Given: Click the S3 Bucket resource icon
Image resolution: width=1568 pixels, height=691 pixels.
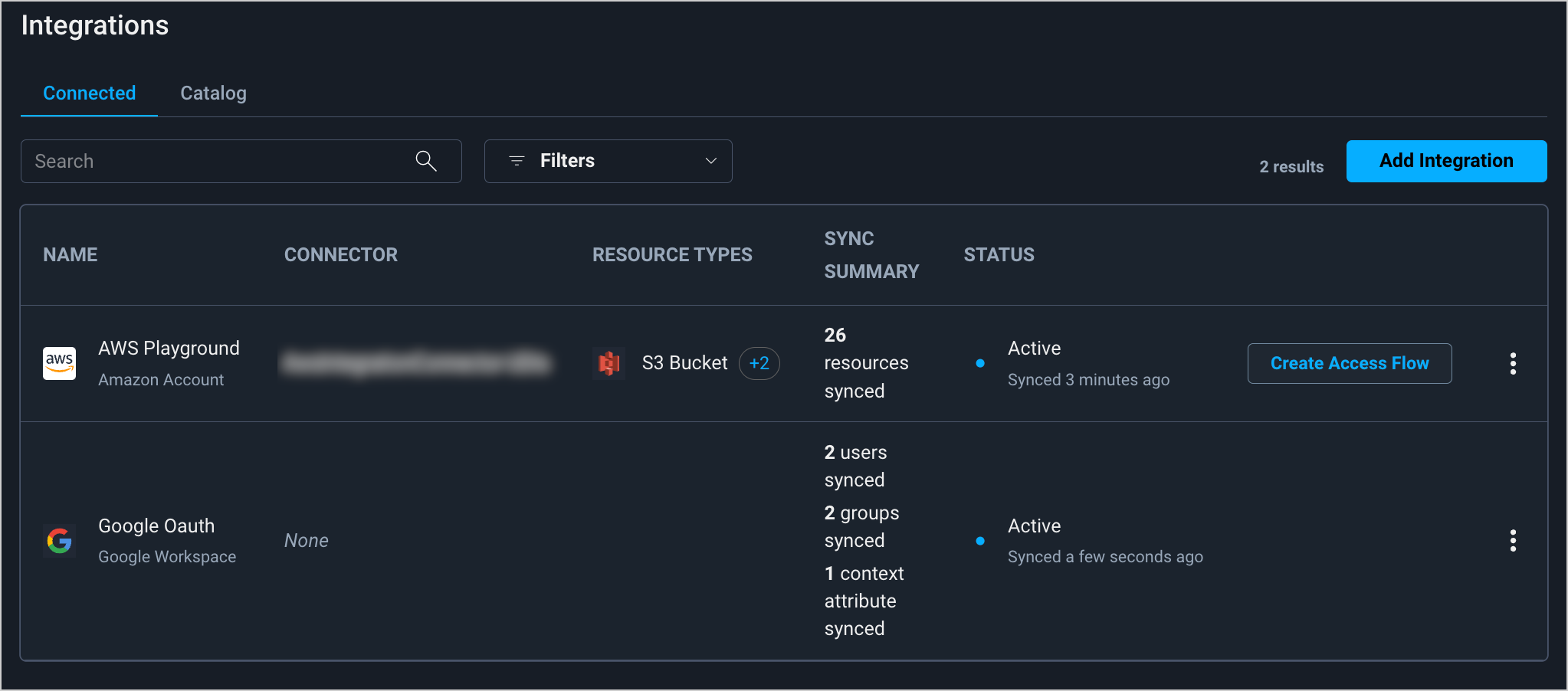Looking at the screenshot, I should point(609,363).
